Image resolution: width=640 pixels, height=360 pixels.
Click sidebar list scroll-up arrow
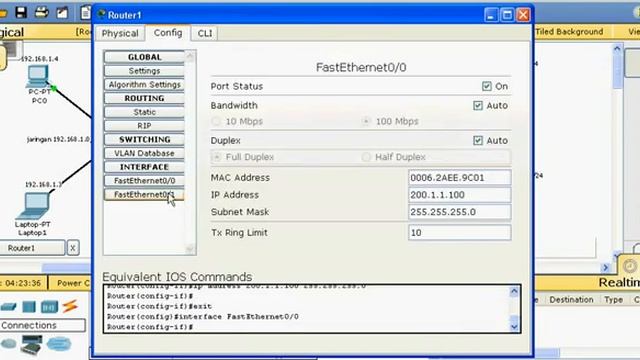tap(190, 56)
